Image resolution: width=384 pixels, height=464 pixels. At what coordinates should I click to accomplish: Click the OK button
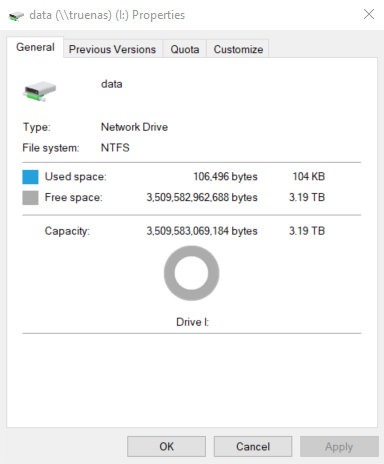[x=166, y=446]
